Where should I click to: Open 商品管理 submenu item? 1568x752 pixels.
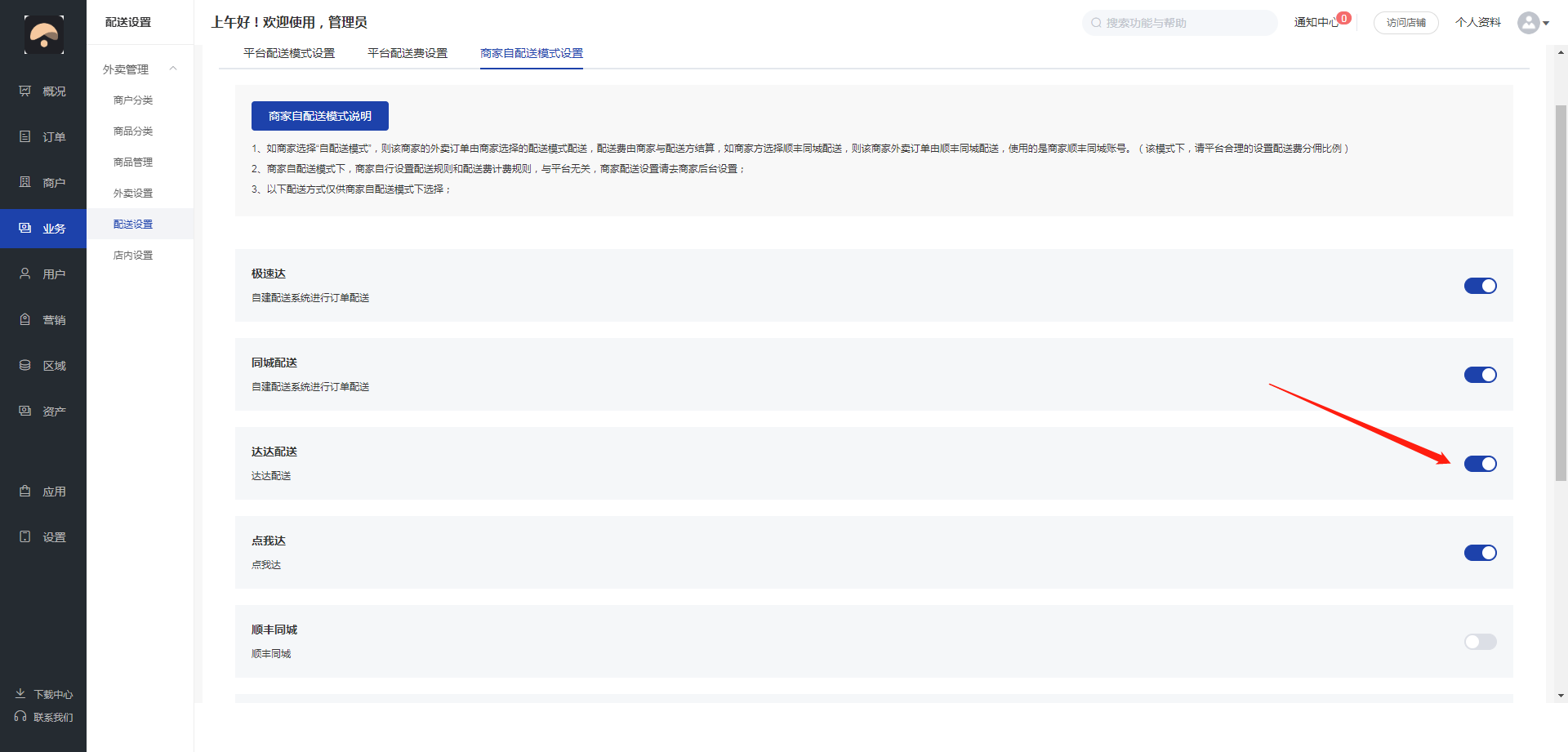(133, 162)
